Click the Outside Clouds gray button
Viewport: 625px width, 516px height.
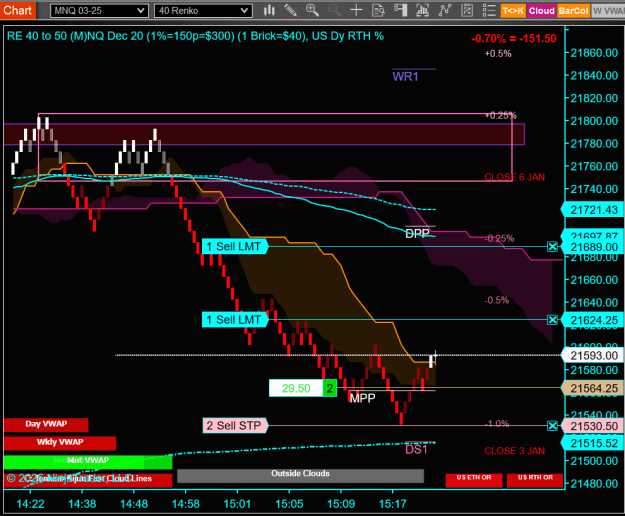coord(300,476)
